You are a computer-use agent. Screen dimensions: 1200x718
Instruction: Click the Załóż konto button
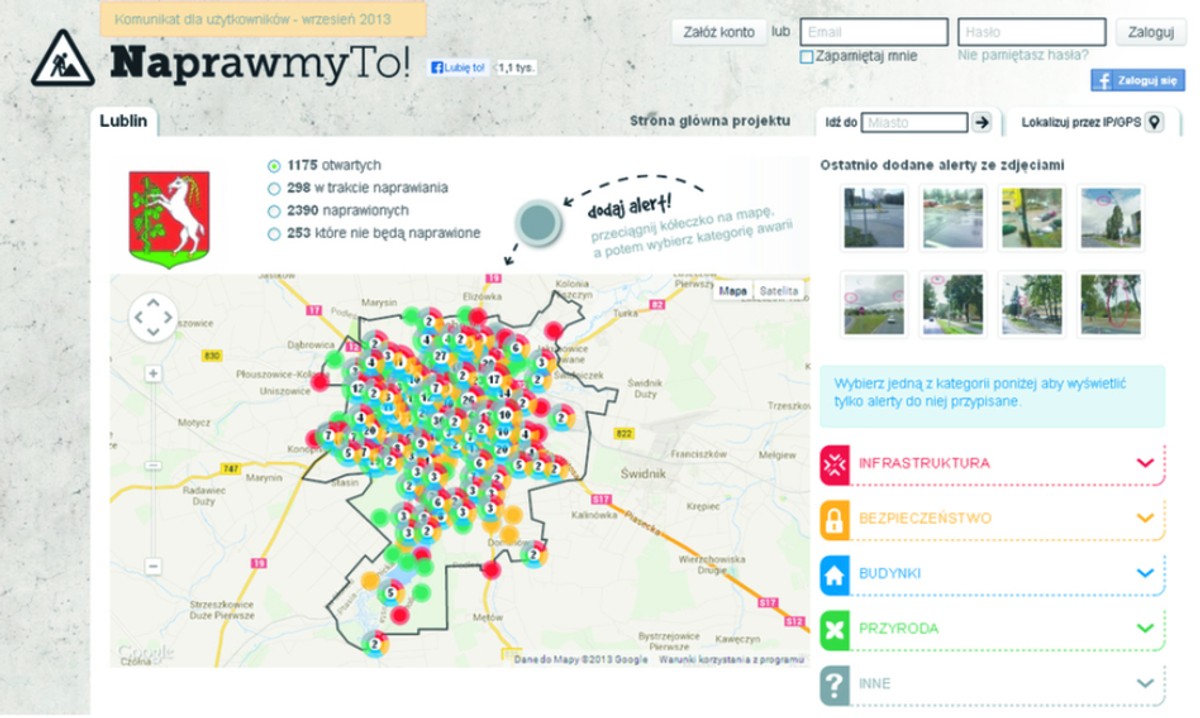click(x=719, y=32)
